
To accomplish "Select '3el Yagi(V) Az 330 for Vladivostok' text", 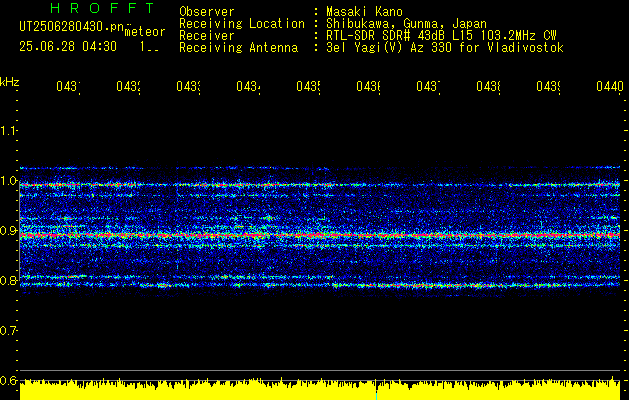I will [x=445, y=48].
